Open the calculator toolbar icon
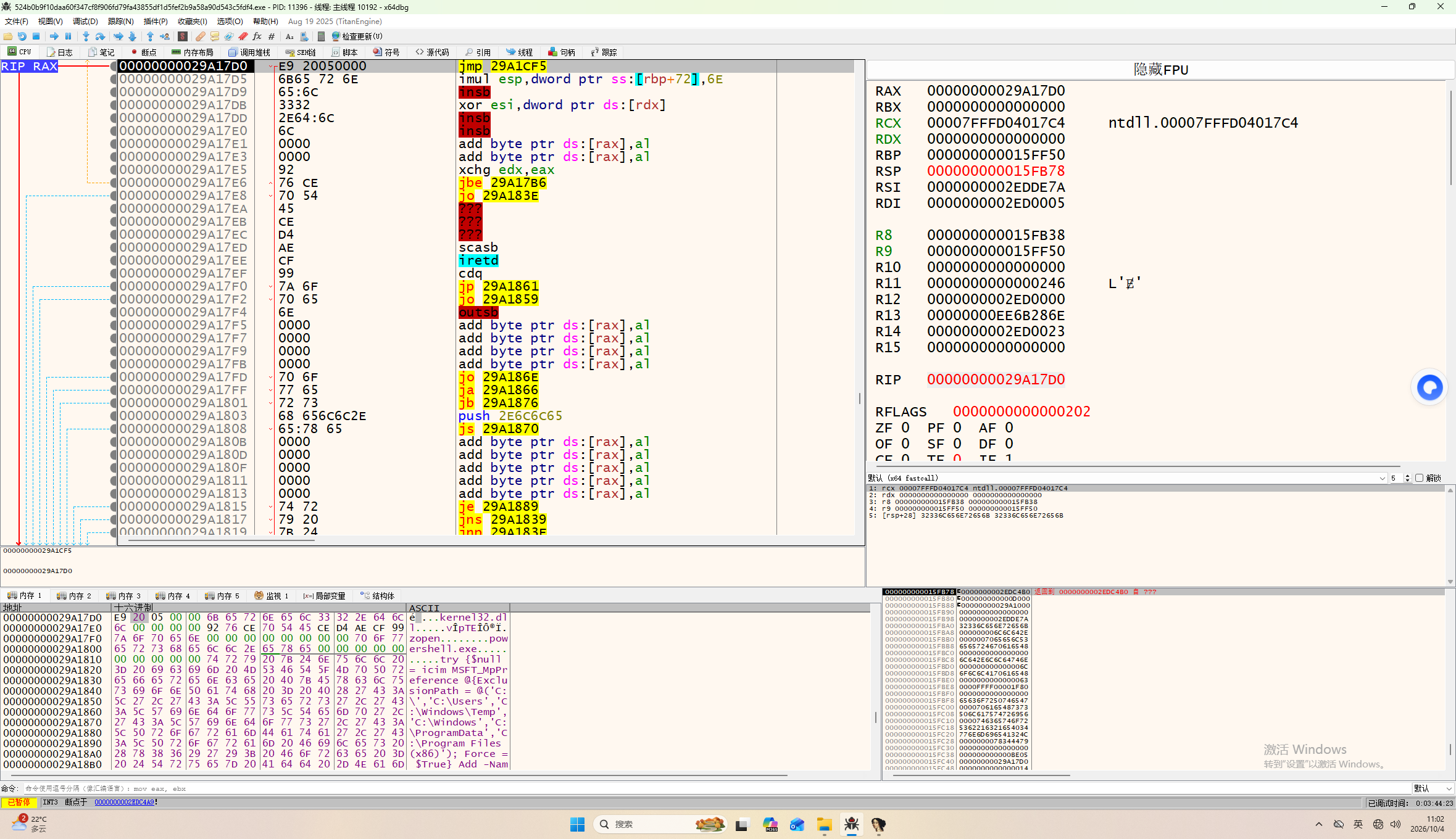Screen dimensions: 1456x839 pyautogui.click(x=321, y=36)
